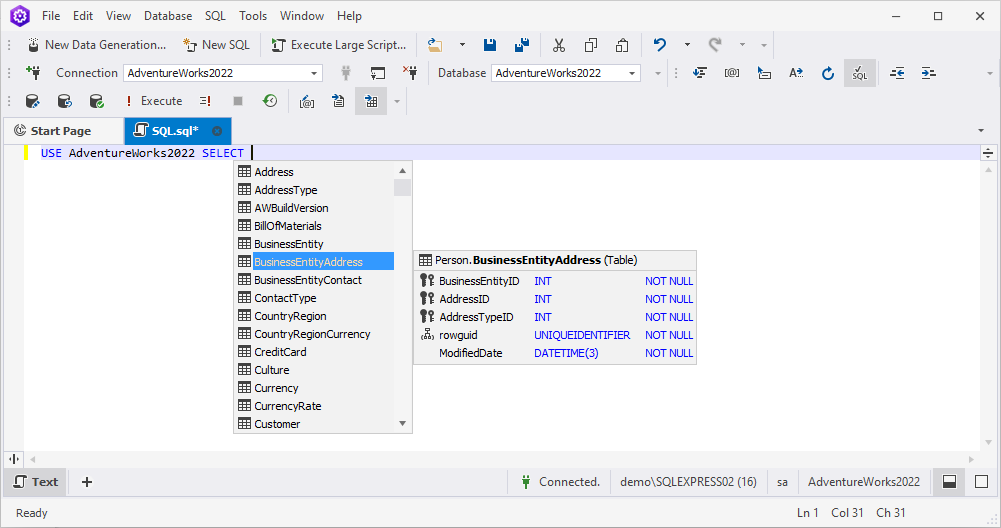1001x528 pixels.
Task: Create a New SQL document
Action: 216,45
